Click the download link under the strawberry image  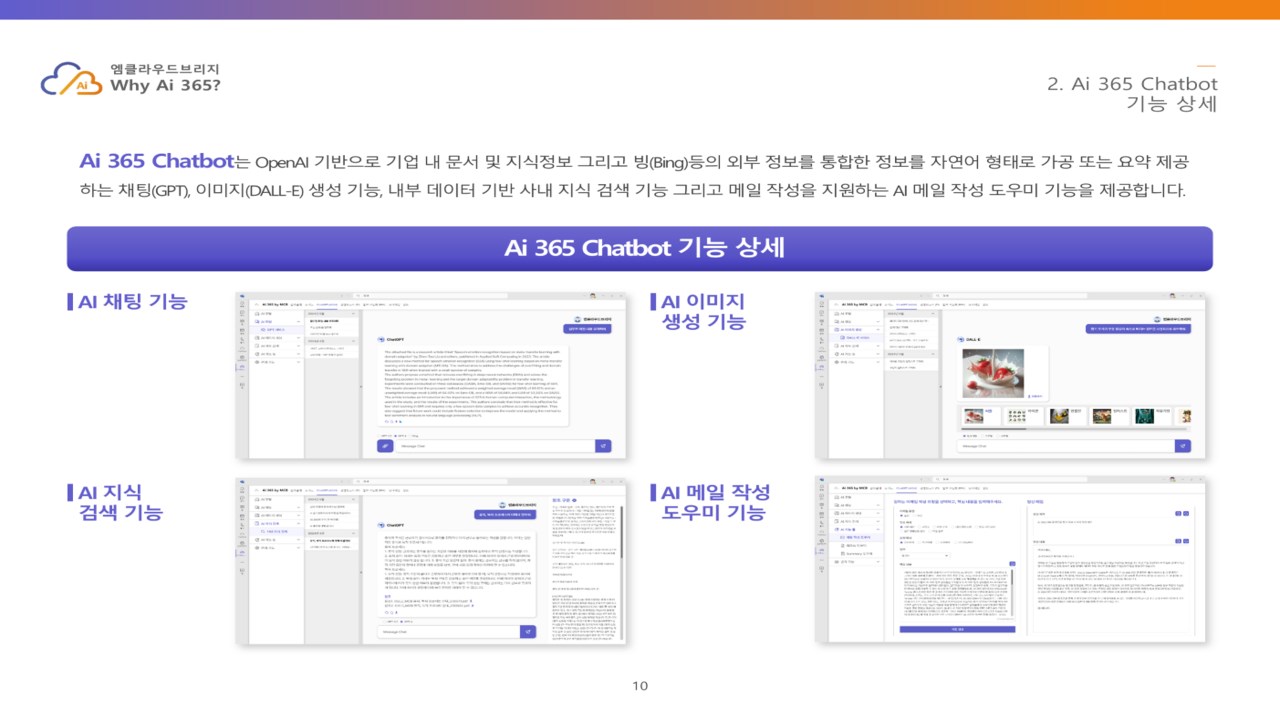[1035, 396]
